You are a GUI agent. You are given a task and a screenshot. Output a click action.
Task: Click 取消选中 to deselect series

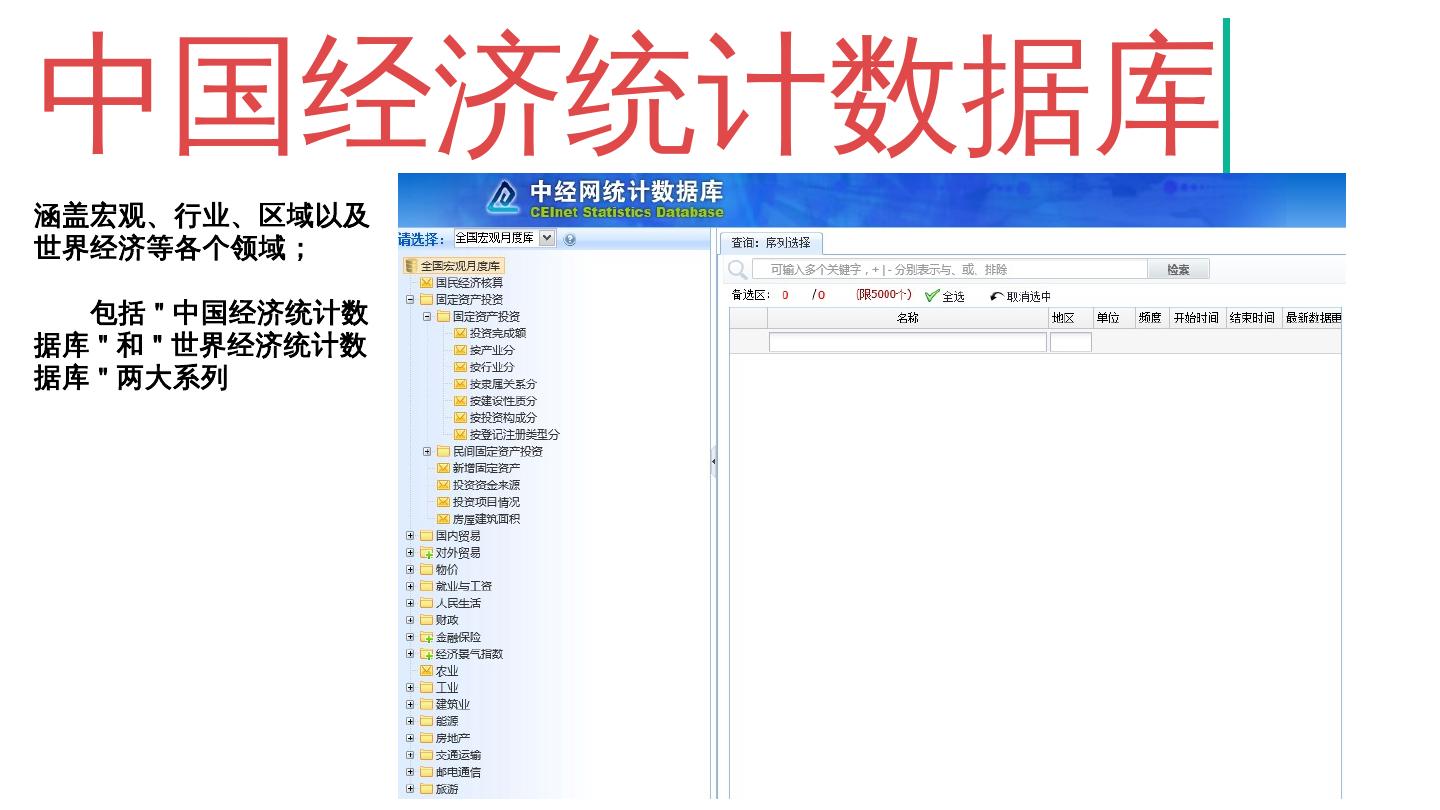pyautogui.click(x=1021, y=296)
